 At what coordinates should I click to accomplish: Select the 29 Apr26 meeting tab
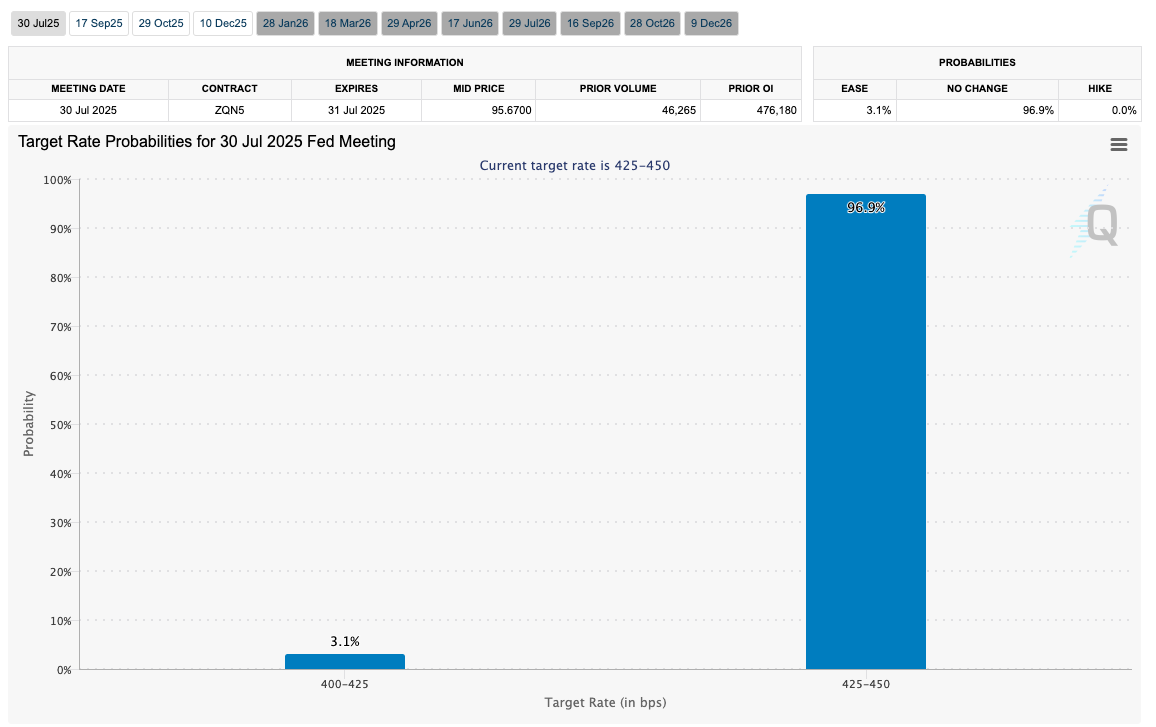point(408,23)
